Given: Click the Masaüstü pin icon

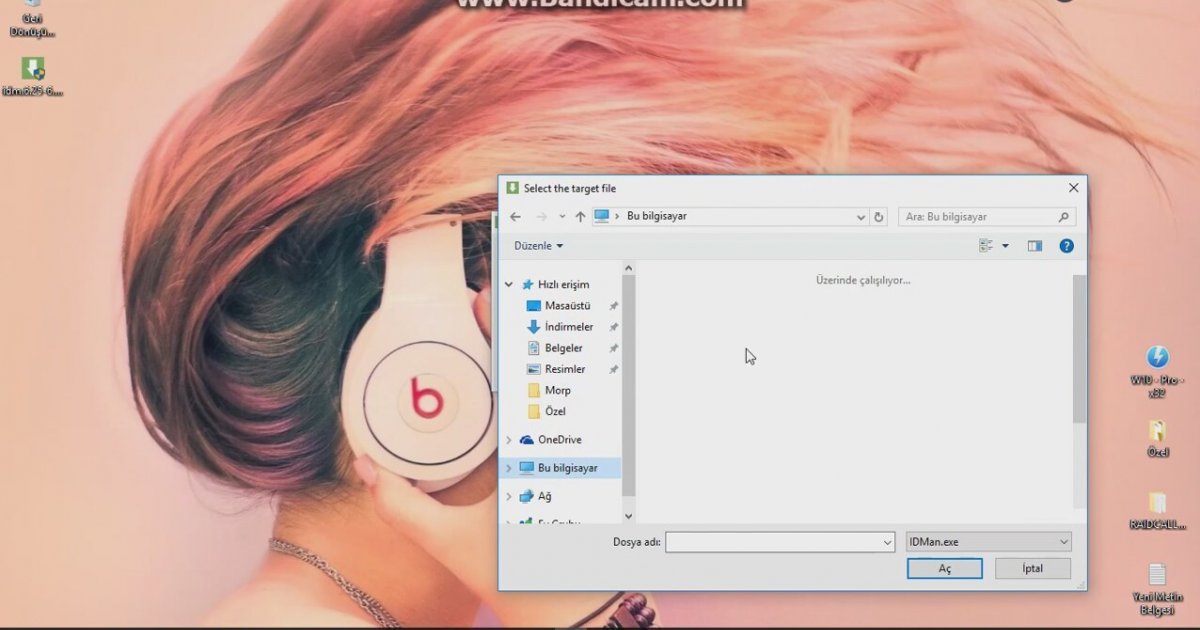Looking at the screenshot, I should pos(614,306).
